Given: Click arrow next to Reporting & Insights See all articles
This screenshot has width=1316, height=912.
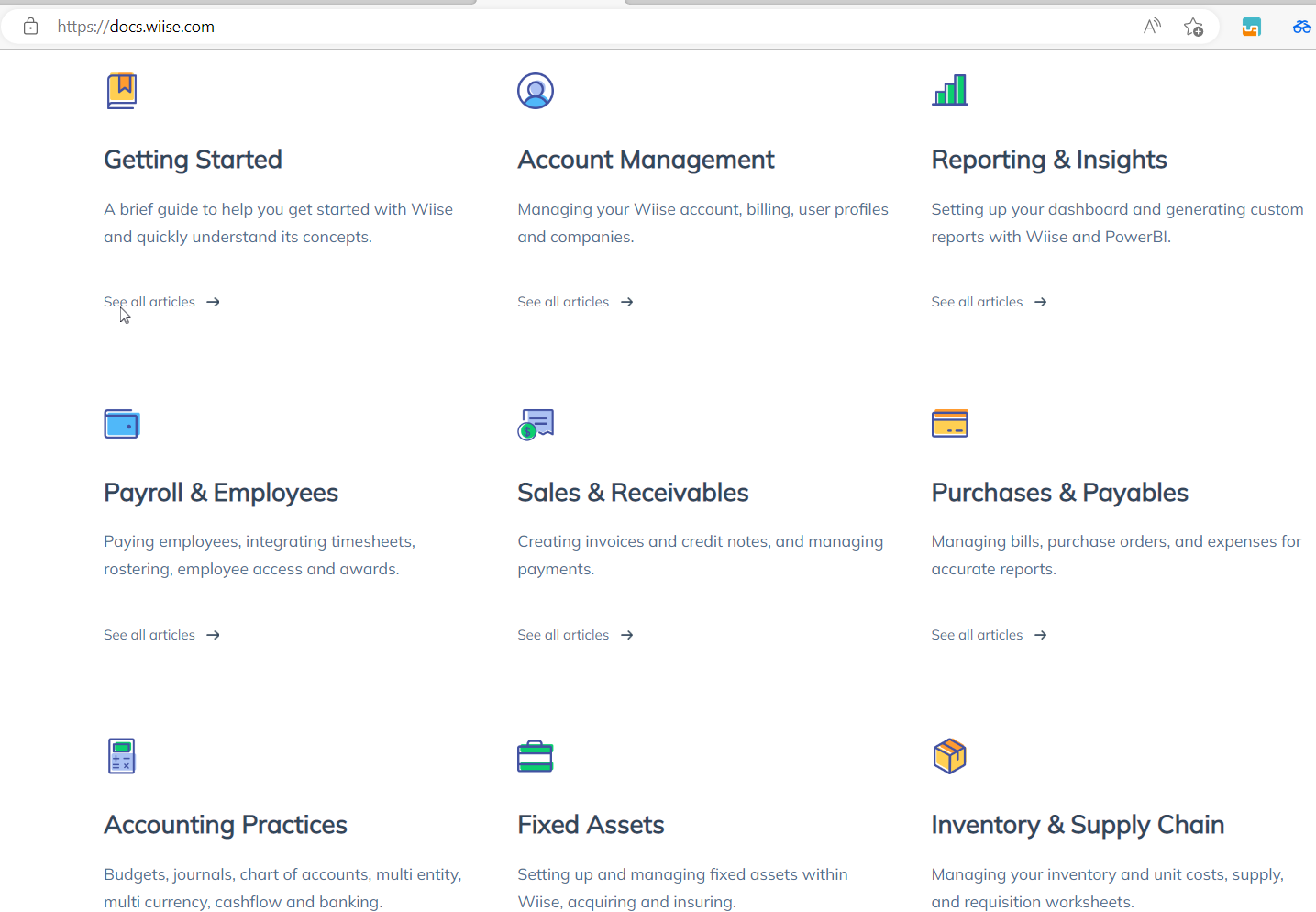Looking at the screenshot, I should tap(1040, 302).
